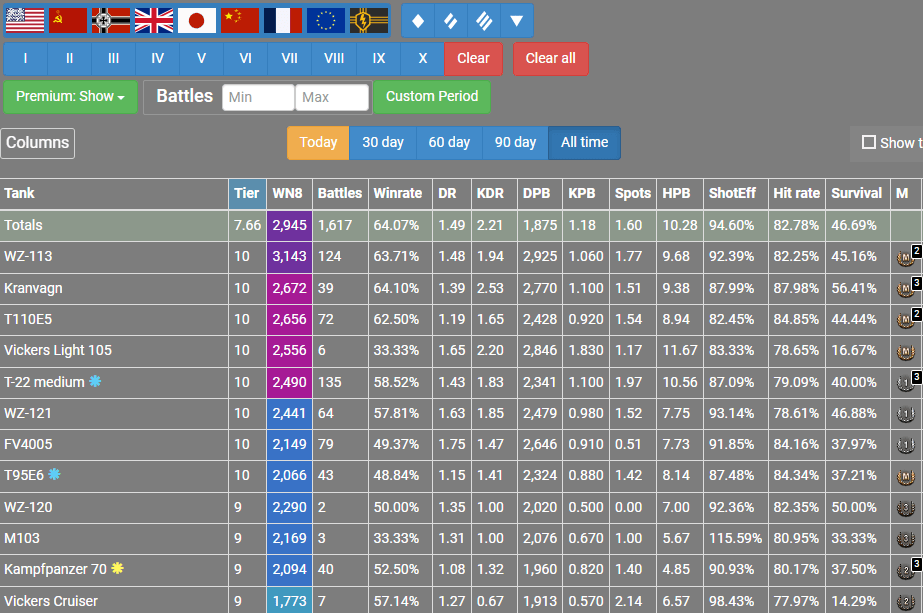Toggle tier VIII filter button
Image resolution: width=923 pixels, height=613 pixels.
pos(334,58)
